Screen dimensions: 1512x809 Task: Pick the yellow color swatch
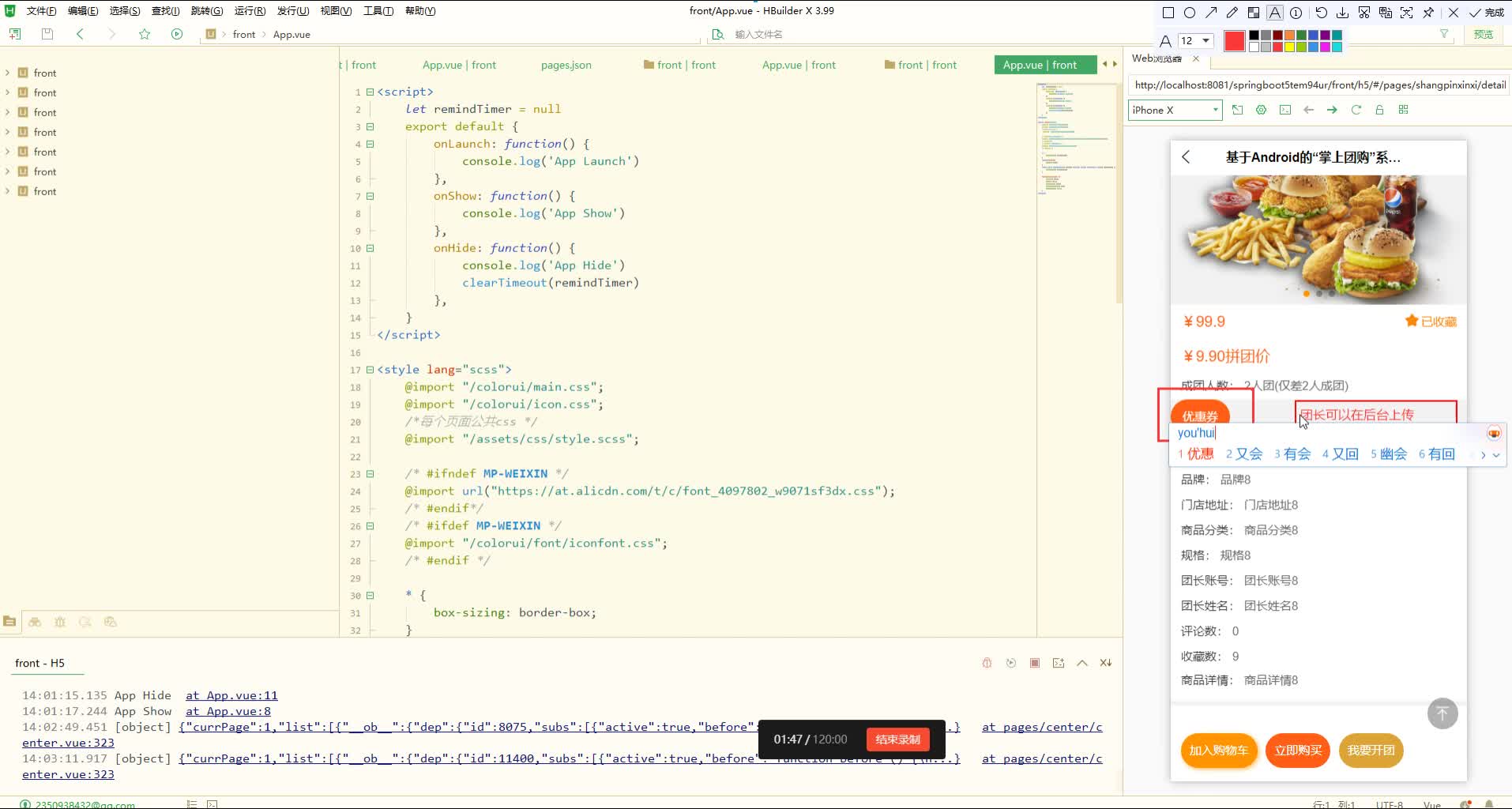1289,47
